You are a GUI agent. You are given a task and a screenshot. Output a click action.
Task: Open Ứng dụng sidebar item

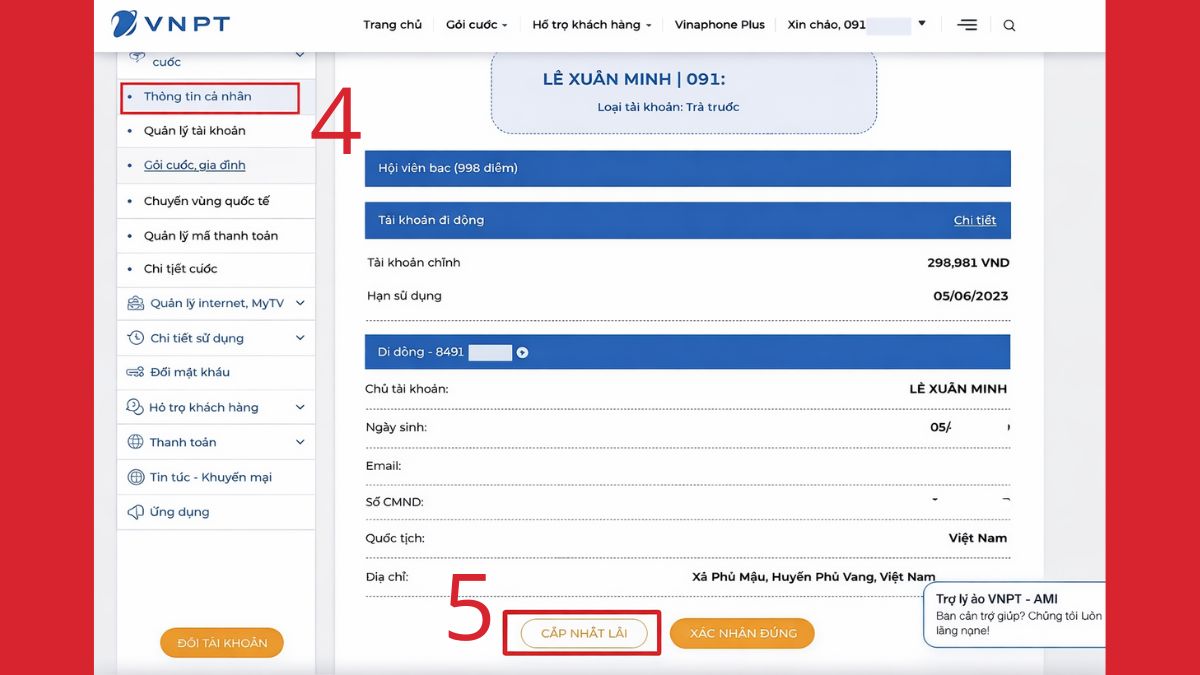[180, 512]
